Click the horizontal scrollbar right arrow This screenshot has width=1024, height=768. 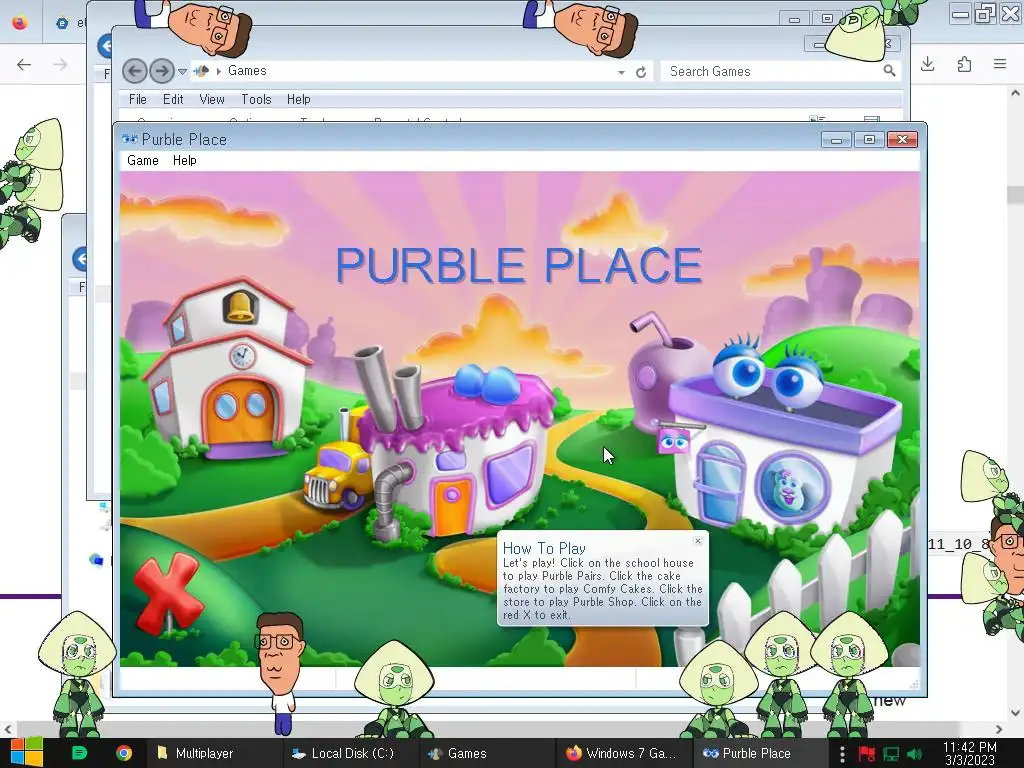click(999, 729)
